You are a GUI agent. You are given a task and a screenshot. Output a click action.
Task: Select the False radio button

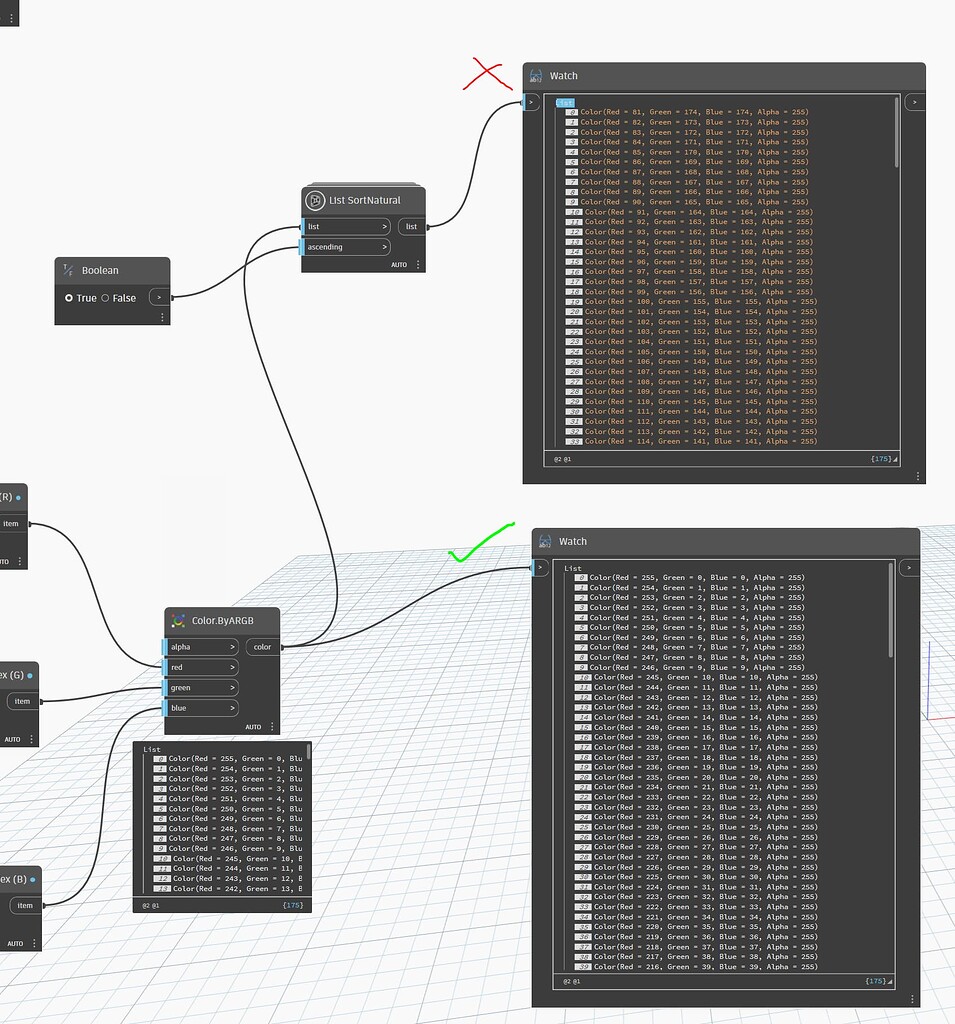pos(106,297)
